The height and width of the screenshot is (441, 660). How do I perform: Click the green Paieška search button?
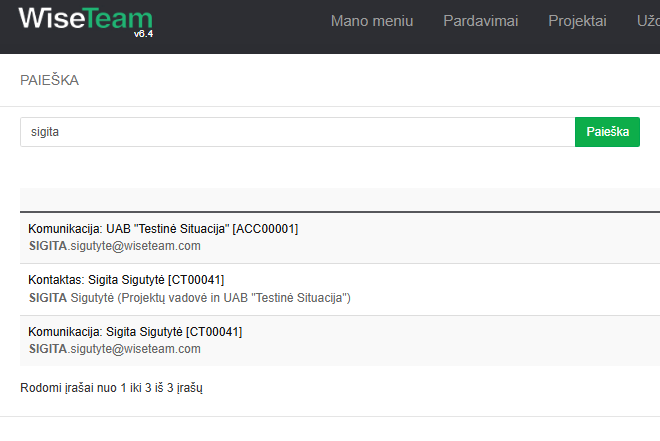(x=607, y=132)
